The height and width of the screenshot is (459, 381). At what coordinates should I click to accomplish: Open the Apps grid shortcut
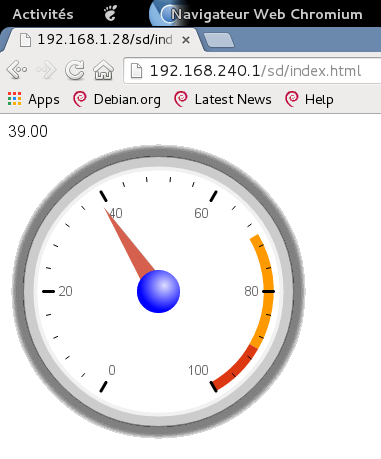coord(33,99)
